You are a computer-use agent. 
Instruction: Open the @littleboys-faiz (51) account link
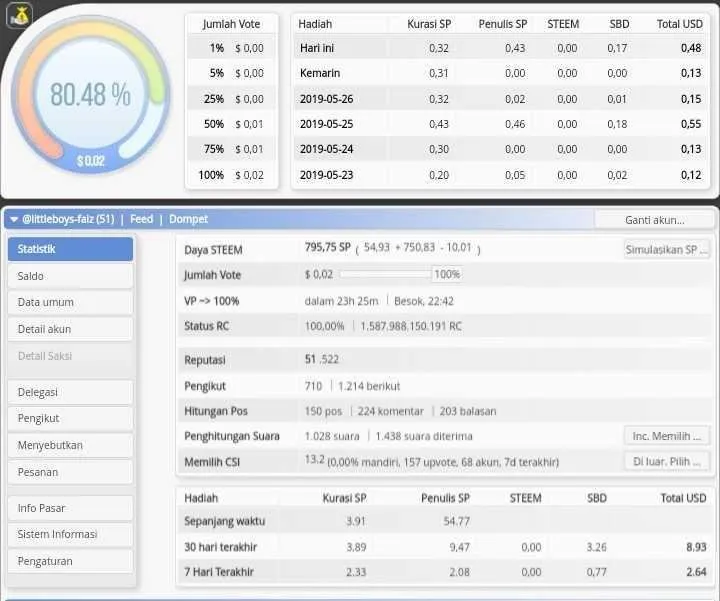tap(68, 219)
